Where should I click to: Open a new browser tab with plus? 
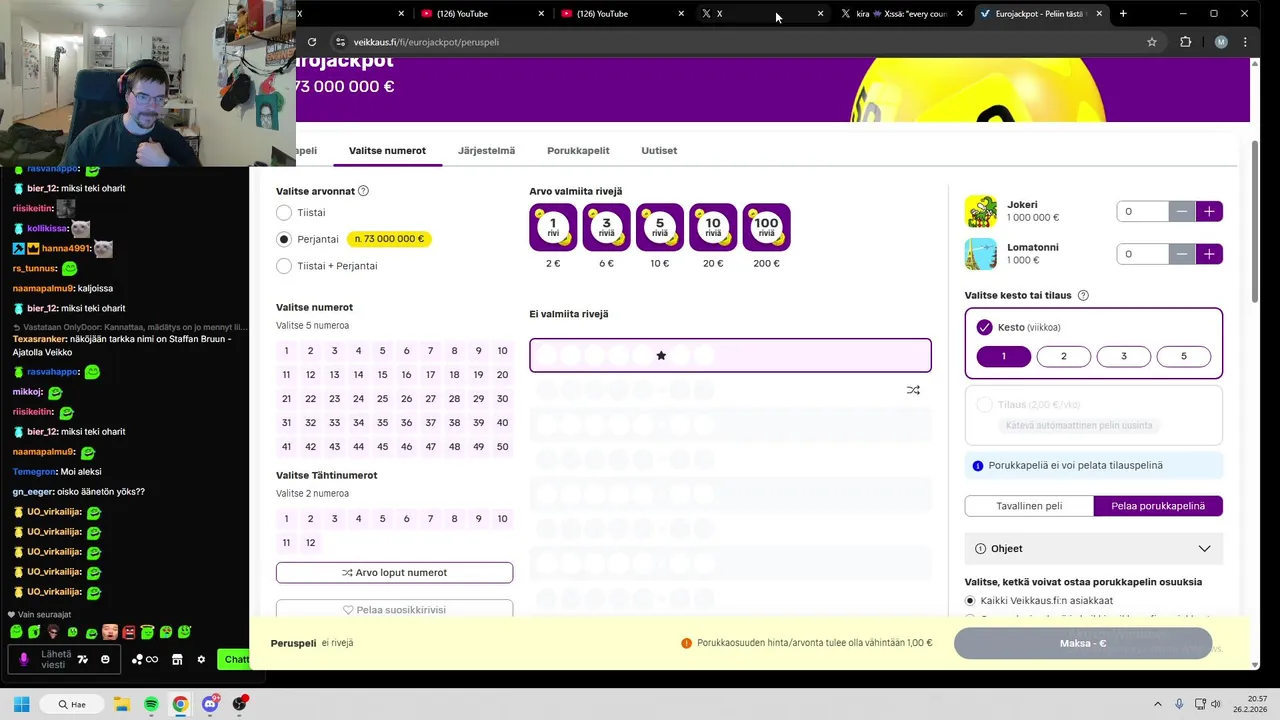[1123, 14]
